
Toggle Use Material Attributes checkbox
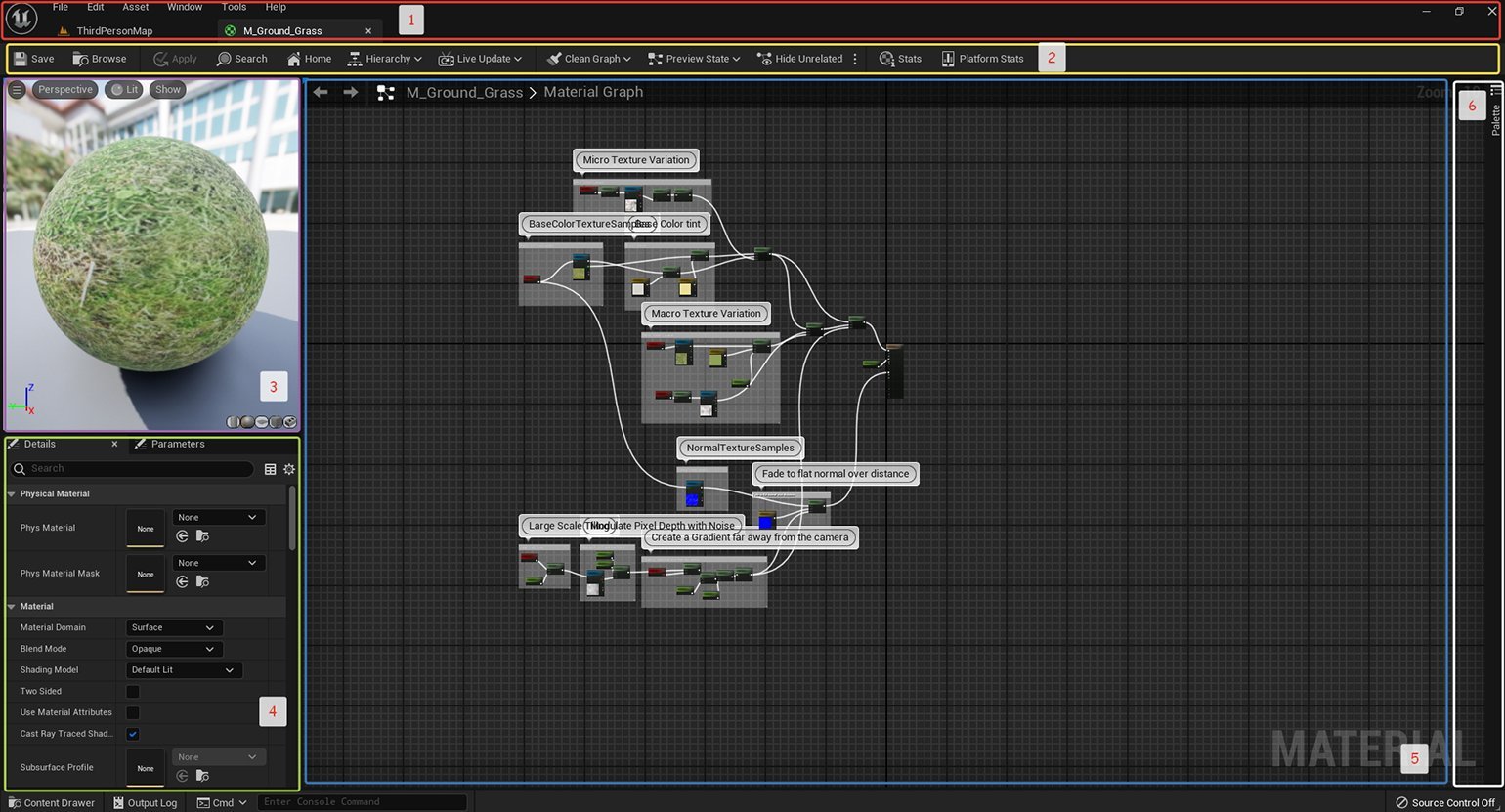pos(133,713)
